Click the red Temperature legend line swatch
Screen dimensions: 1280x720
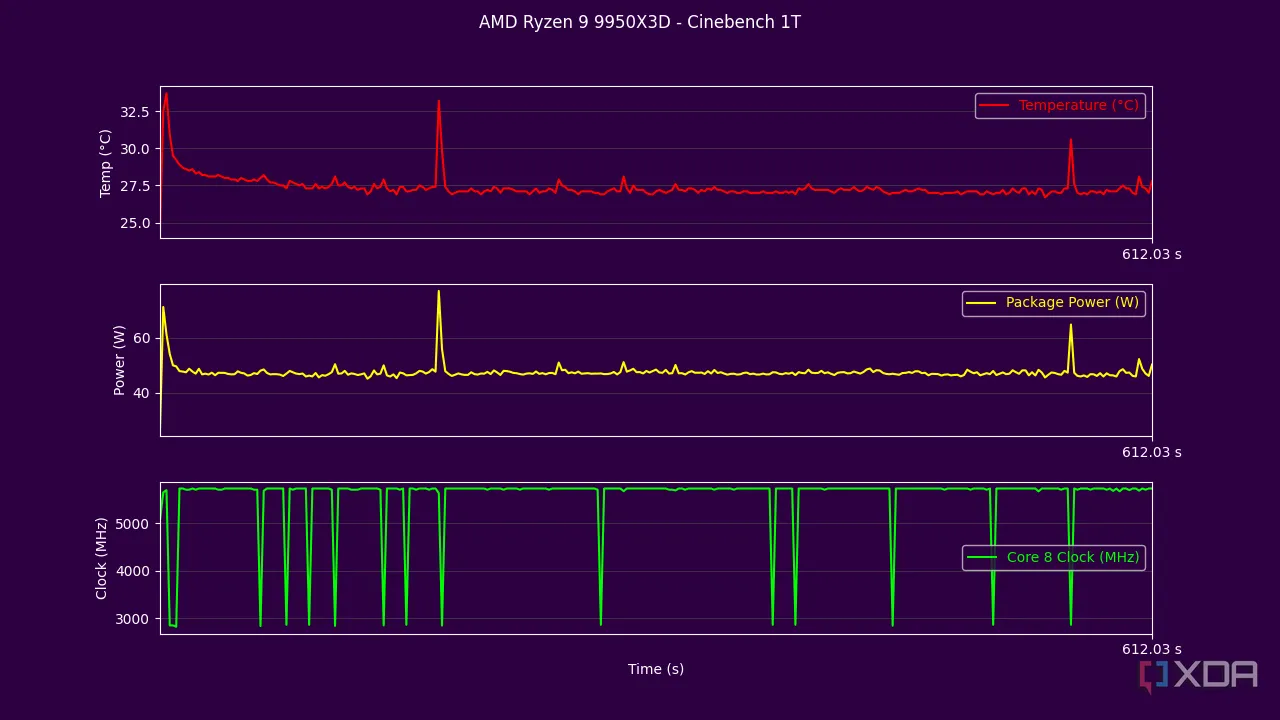pyautogui.click(x=994, y=105)
